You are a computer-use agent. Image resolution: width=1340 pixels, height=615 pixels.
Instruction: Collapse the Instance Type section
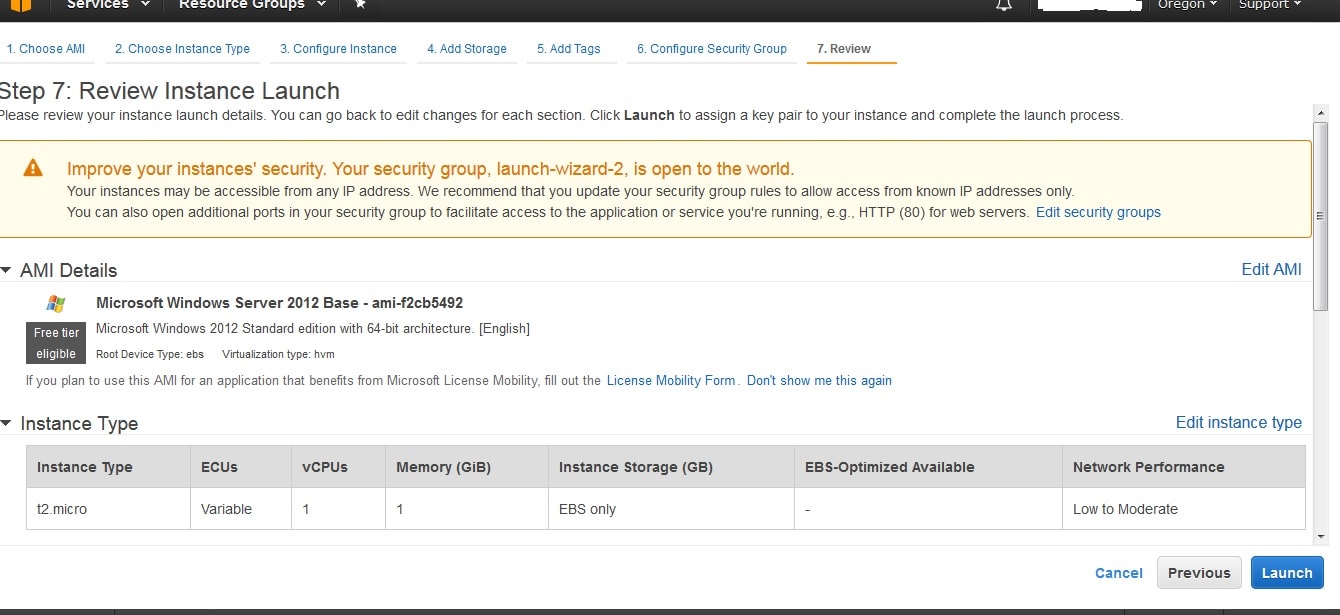tap(6, 423)
